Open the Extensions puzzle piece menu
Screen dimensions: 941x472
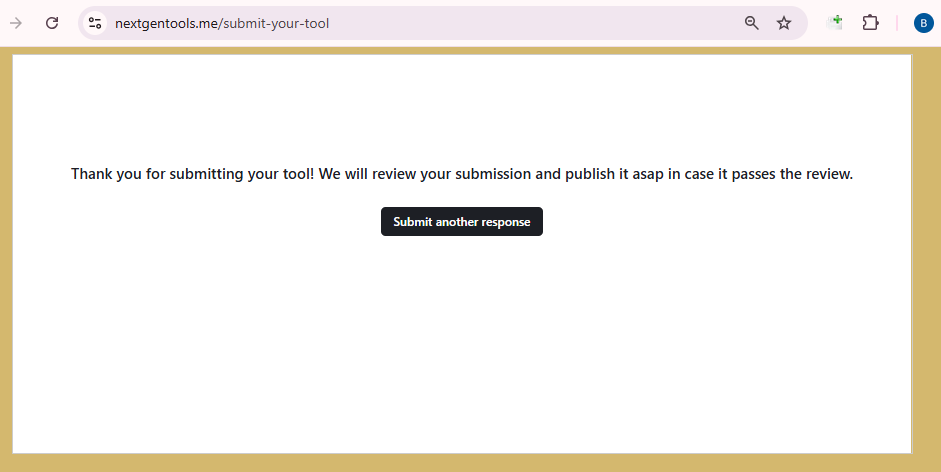[870, 23]
